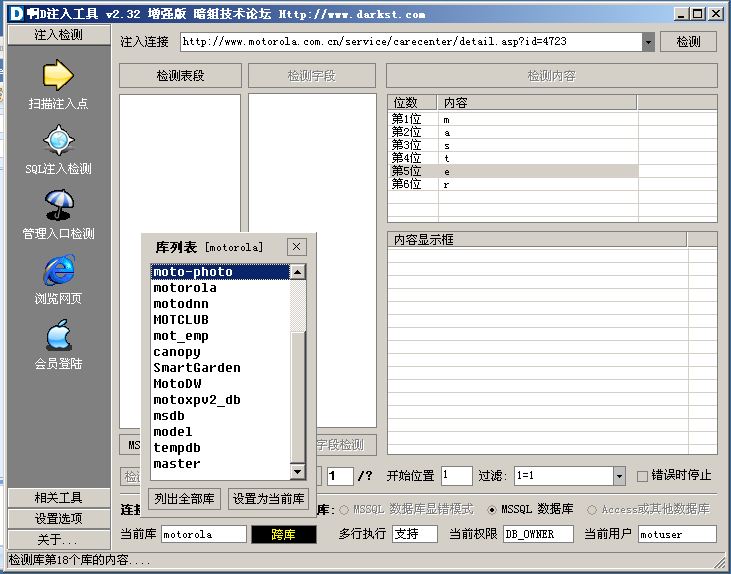Click the black 跨库 button
Viewport: 731px width, 574px height.
click(283, 534)
